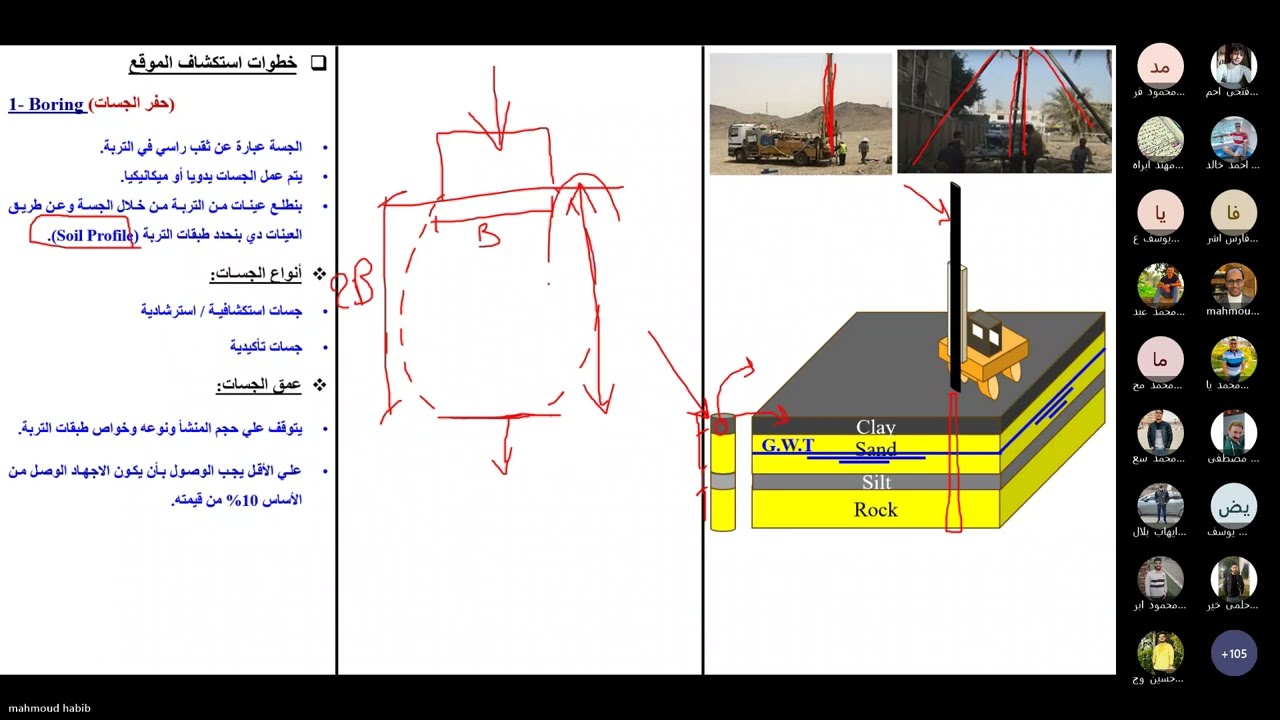The image size is (1280, 720).
Task: Select participant حلمى خير avatar
Action: [1234, 579]
